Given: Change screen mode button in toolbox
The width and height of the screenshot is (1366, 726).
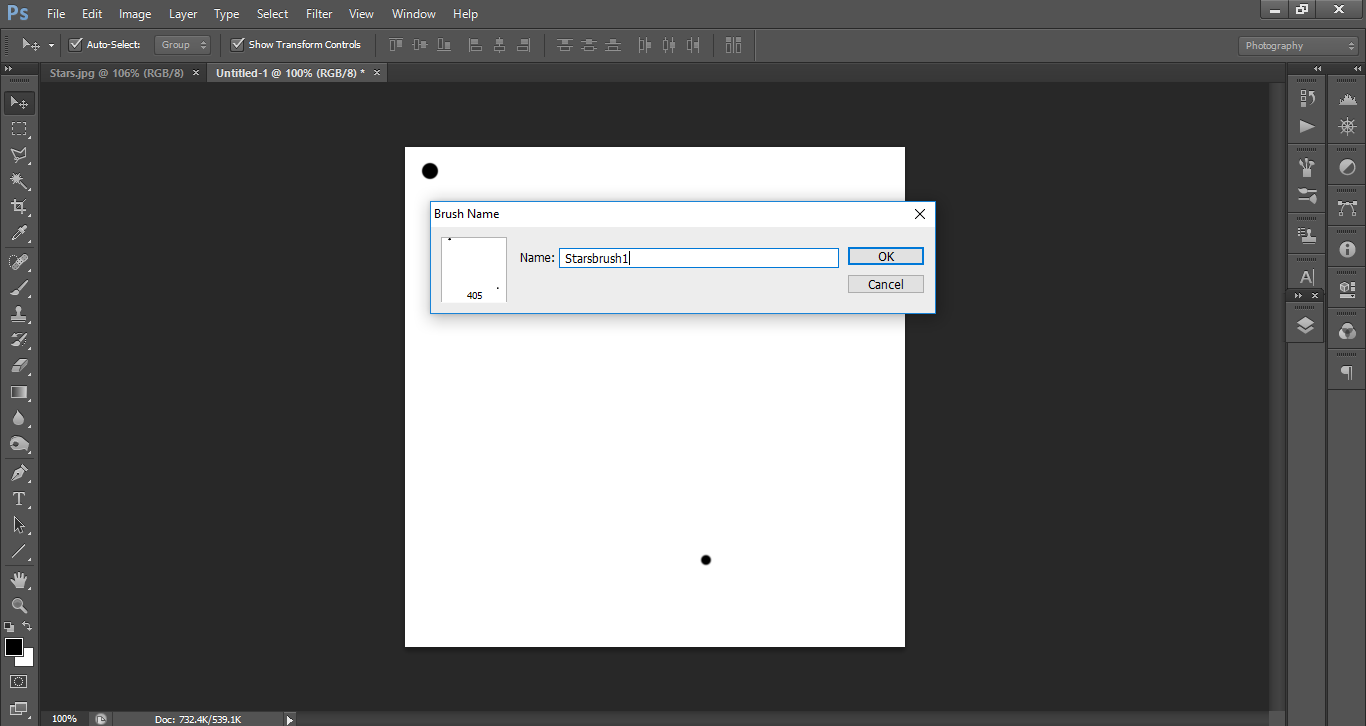Looking at the screenshot, I should click(x=19, y=708).
